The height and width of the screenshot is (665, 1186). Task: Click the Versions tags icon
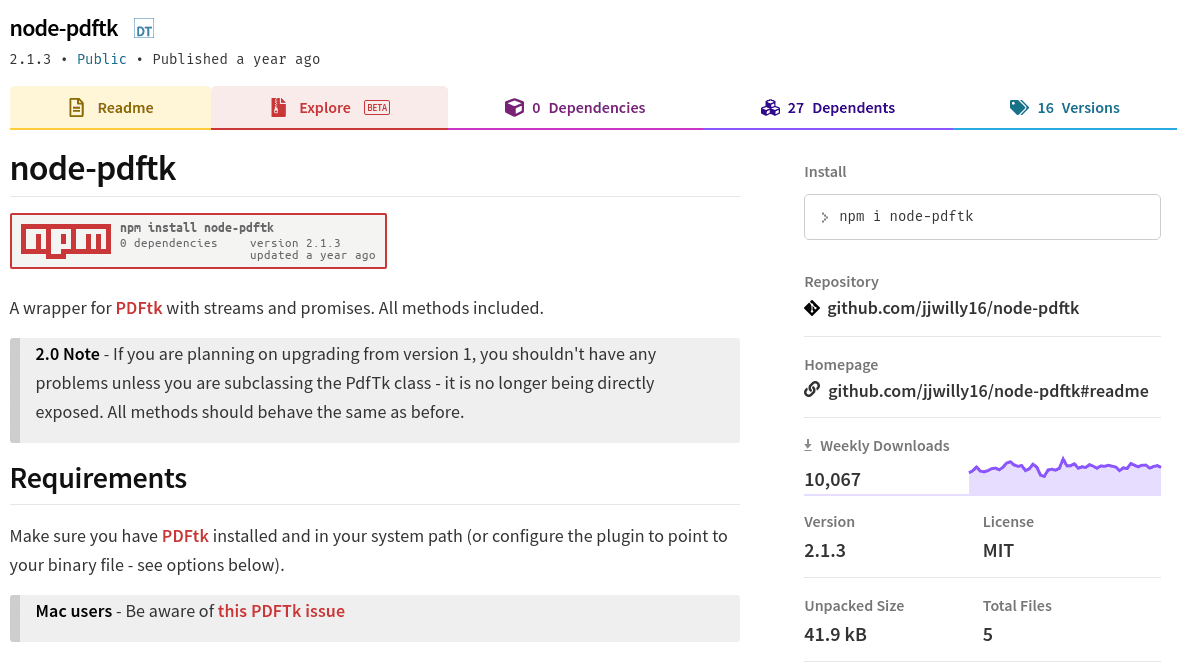click(x=1019, y=107)
